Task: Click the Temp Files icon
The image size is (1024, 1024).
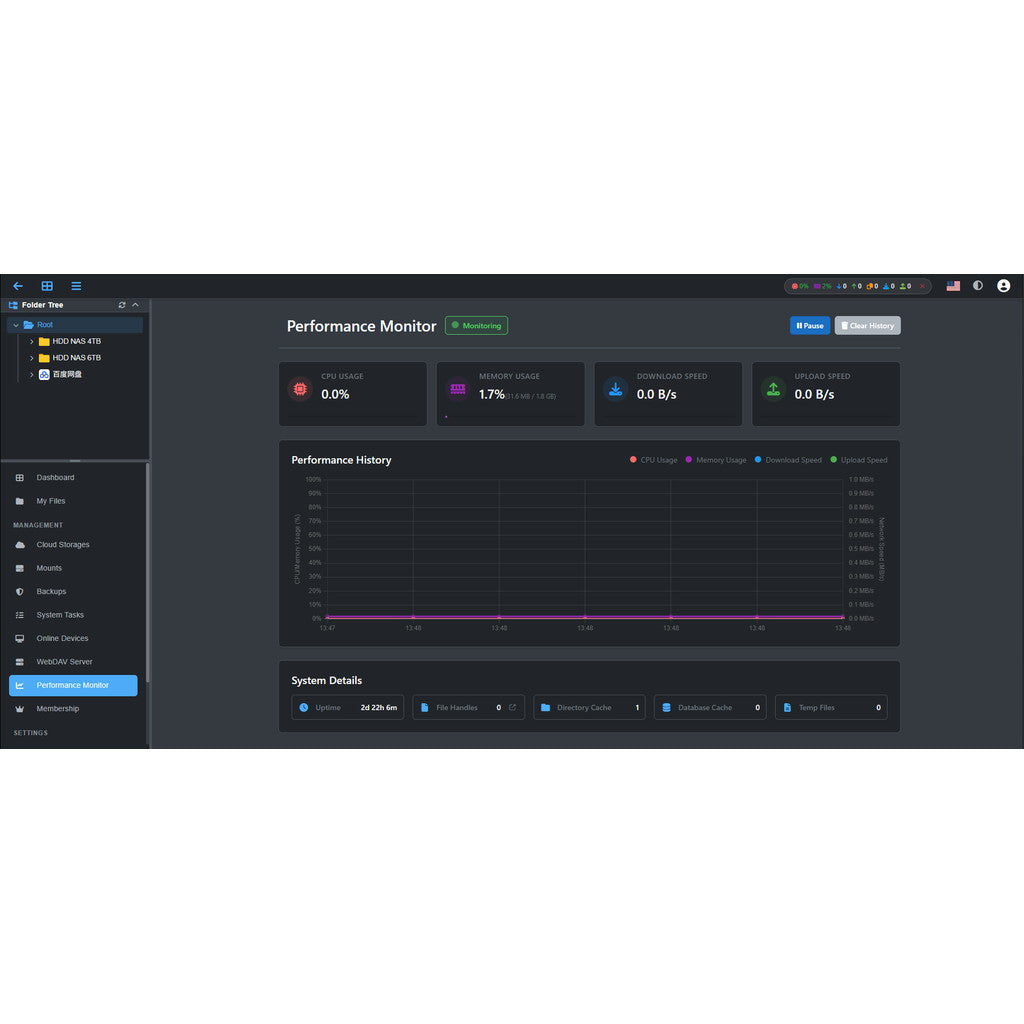Action: click(787, 707)
